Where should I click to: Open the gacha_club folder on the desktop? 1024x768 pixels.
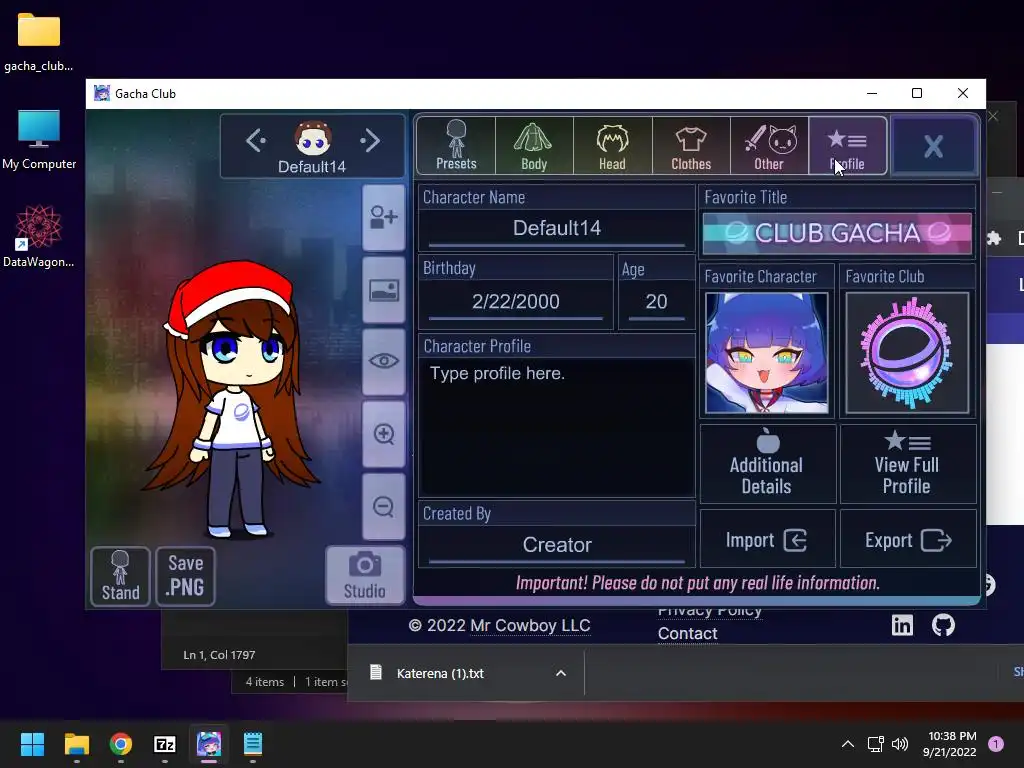tap(39, 42)
